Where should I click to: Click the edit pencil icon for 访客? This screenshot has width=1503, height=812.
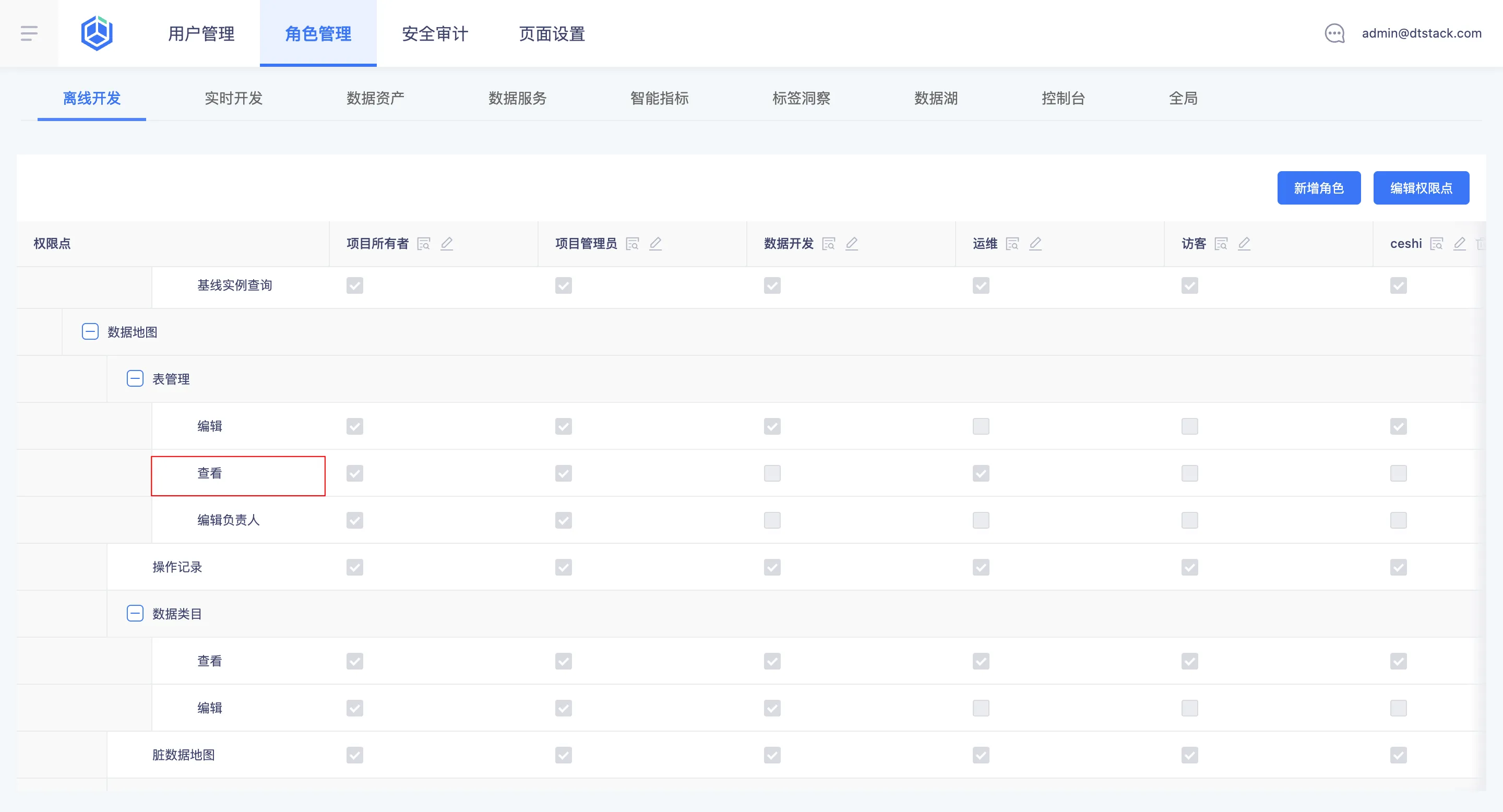pos(1244,244)
